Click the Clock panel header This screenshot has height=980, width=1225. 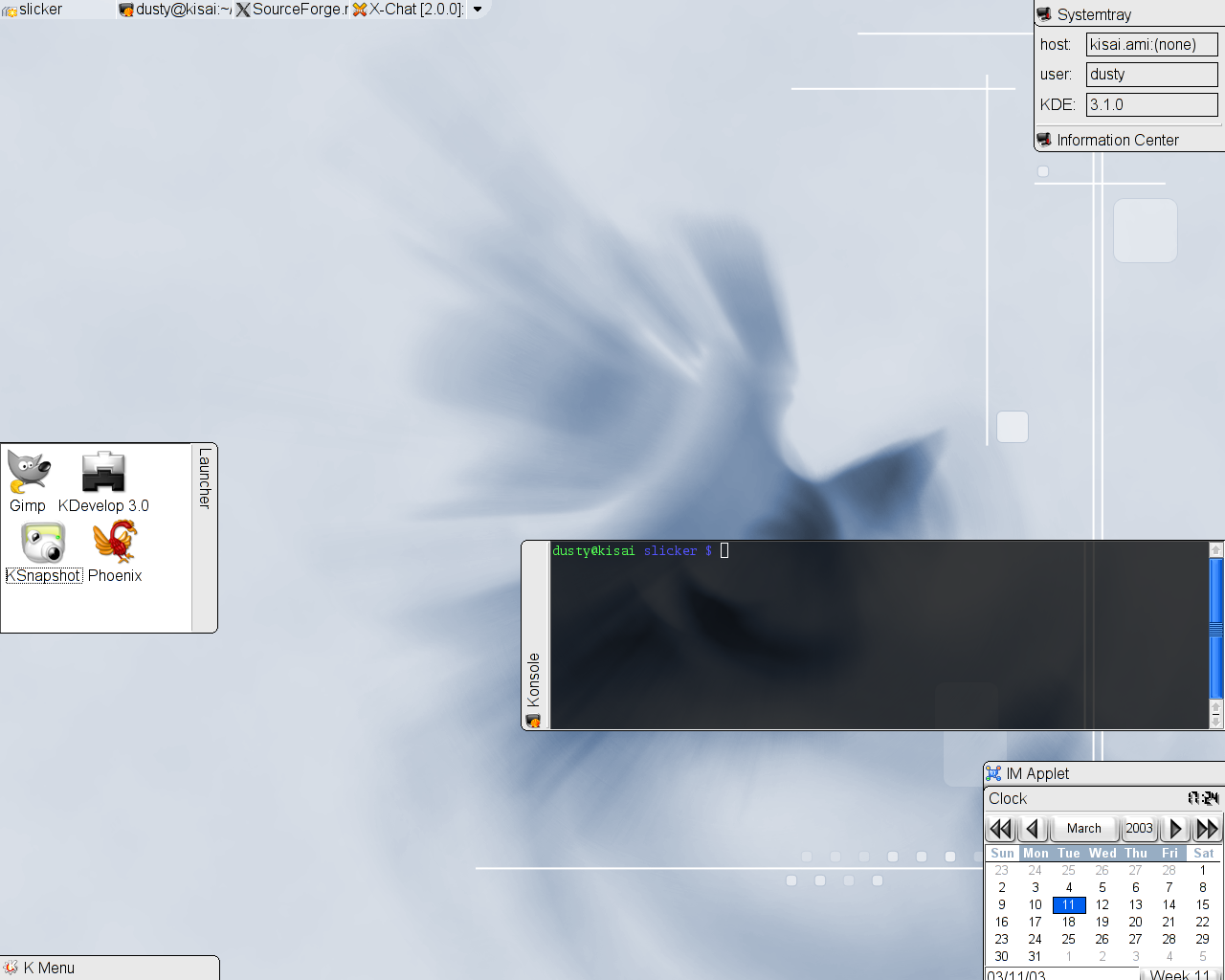pos(1104,798)
